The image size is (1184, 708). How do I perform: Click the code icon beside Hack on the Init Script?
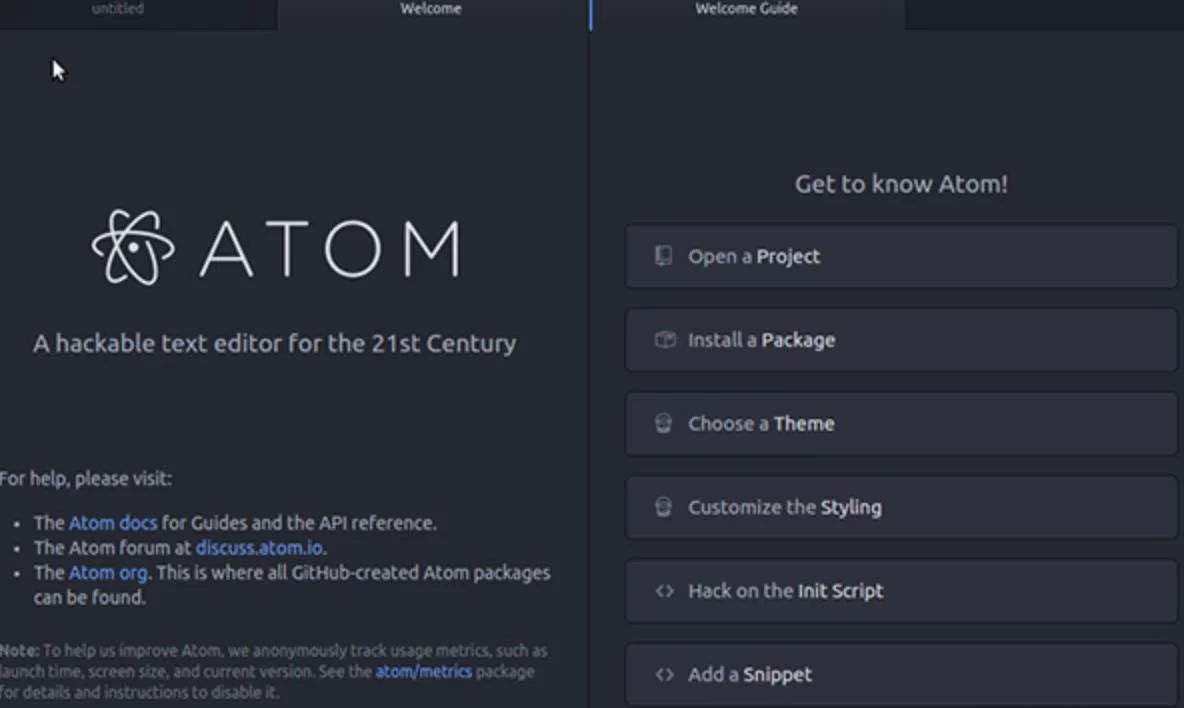[x=664, y=591]
